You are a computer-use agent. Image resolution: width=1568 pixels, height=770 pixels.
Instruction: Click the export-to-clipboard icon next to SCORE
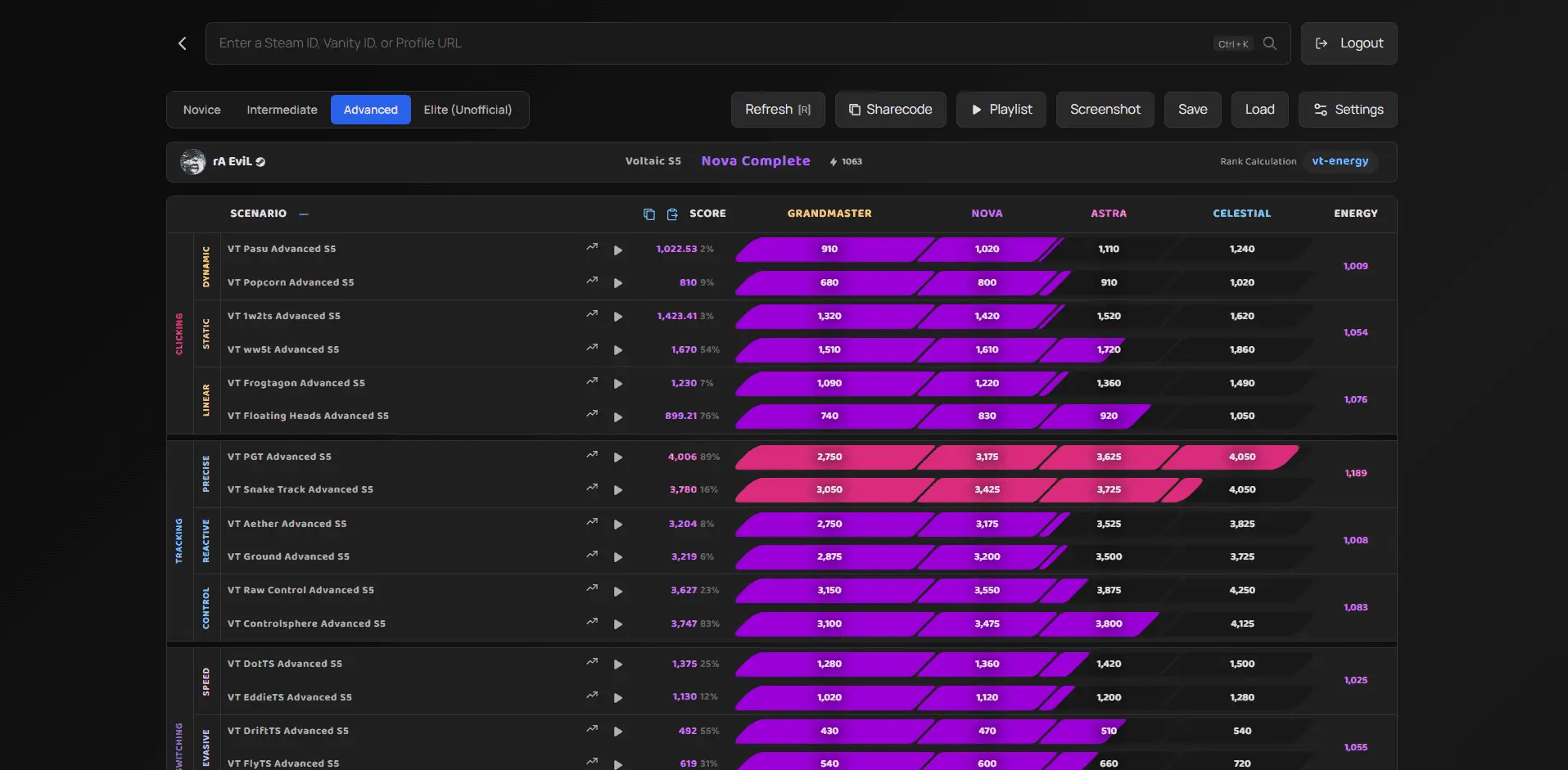coord(672,214)
